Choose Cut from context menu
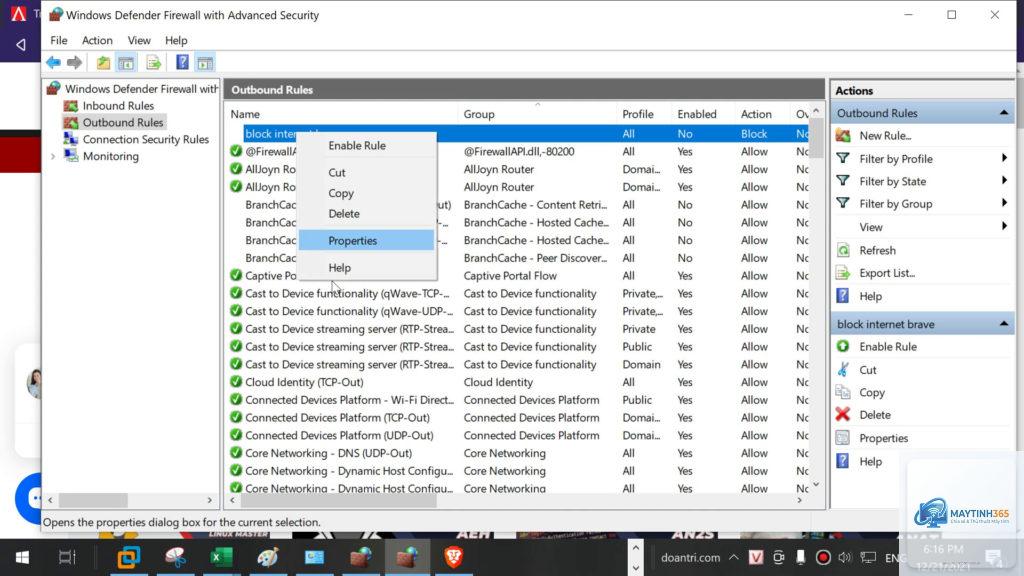 click(366, 172)
